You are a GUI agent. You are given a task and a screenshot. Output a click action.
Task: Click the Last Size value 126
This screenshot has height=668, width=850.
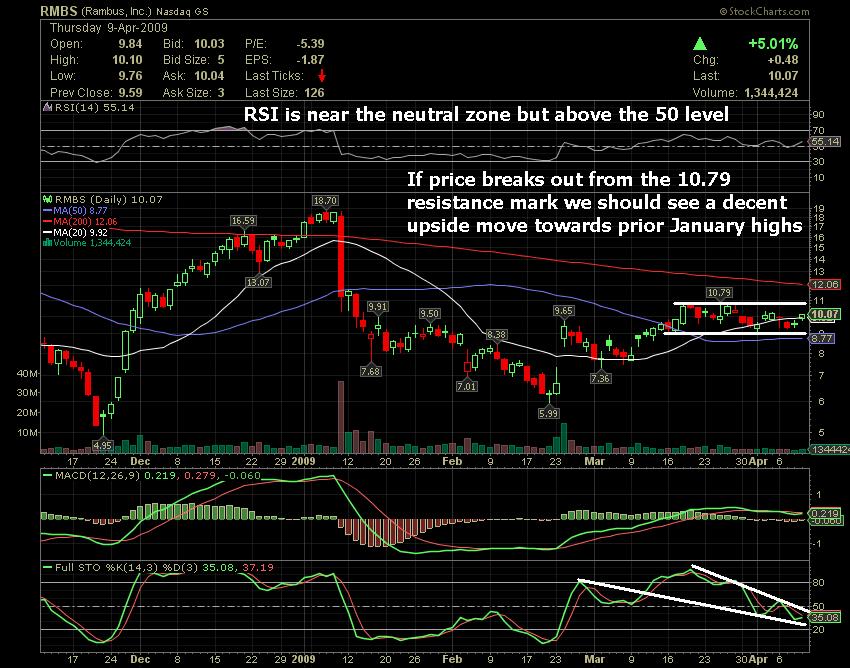point(314,93)
